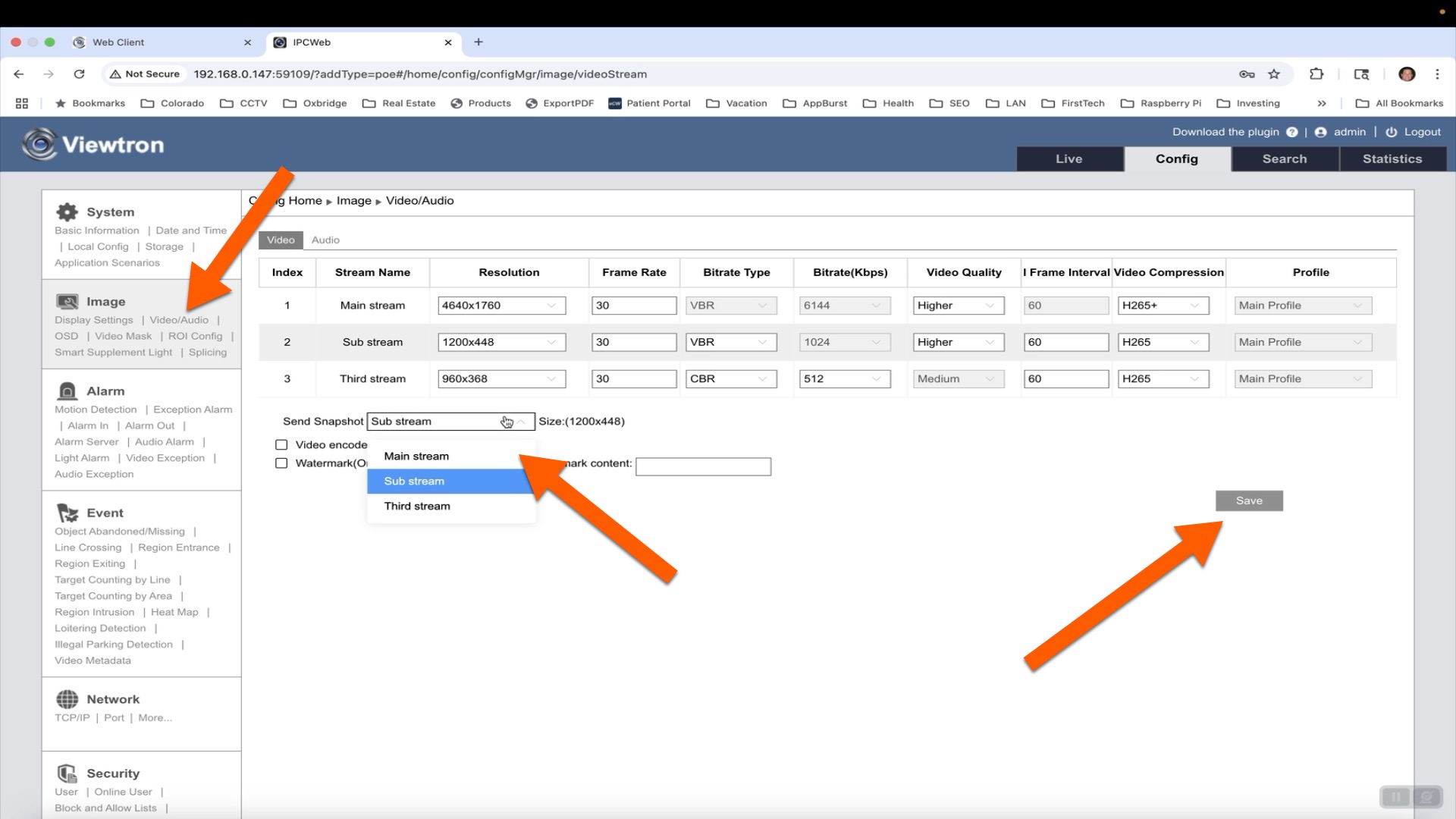1456x819 pixels.
Task: Open Sub stream H265 compression dropdown
Action: [1163, 342]
